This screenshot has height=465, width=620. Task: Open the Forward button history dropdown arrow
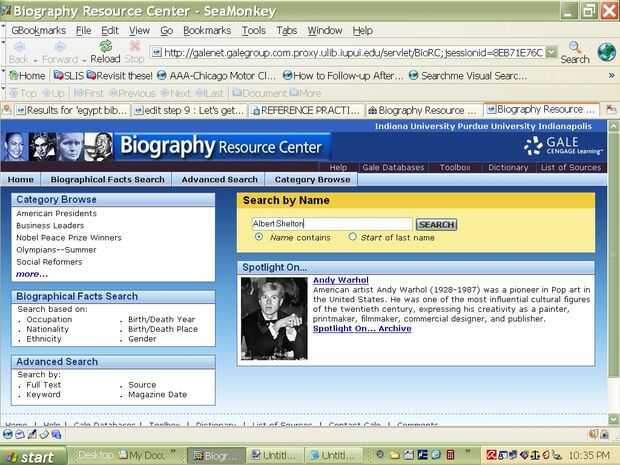(x=85, y=60)
